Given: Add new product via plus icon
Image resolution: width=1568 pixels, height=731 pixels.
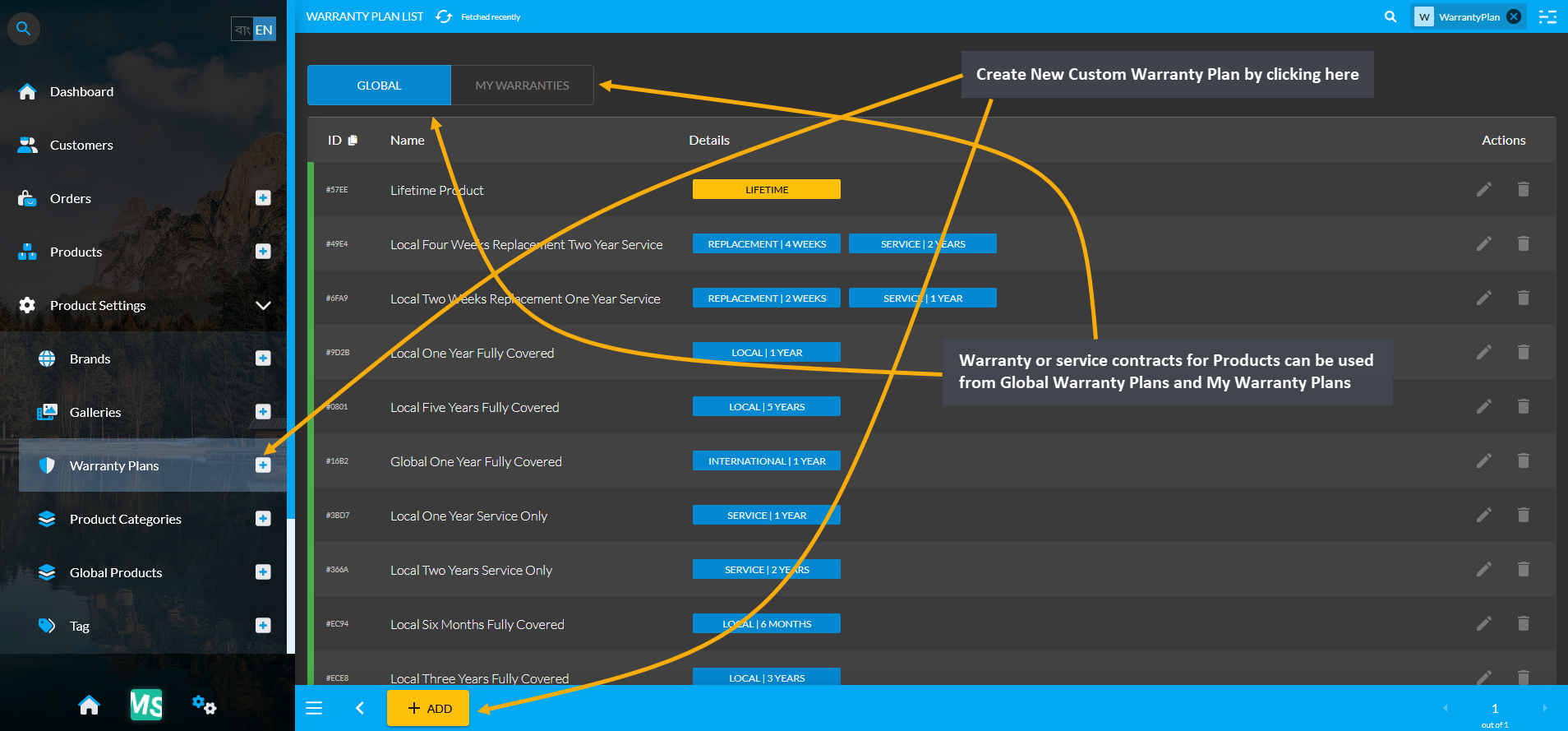Looking at the screenshot, I should (263, 251).
